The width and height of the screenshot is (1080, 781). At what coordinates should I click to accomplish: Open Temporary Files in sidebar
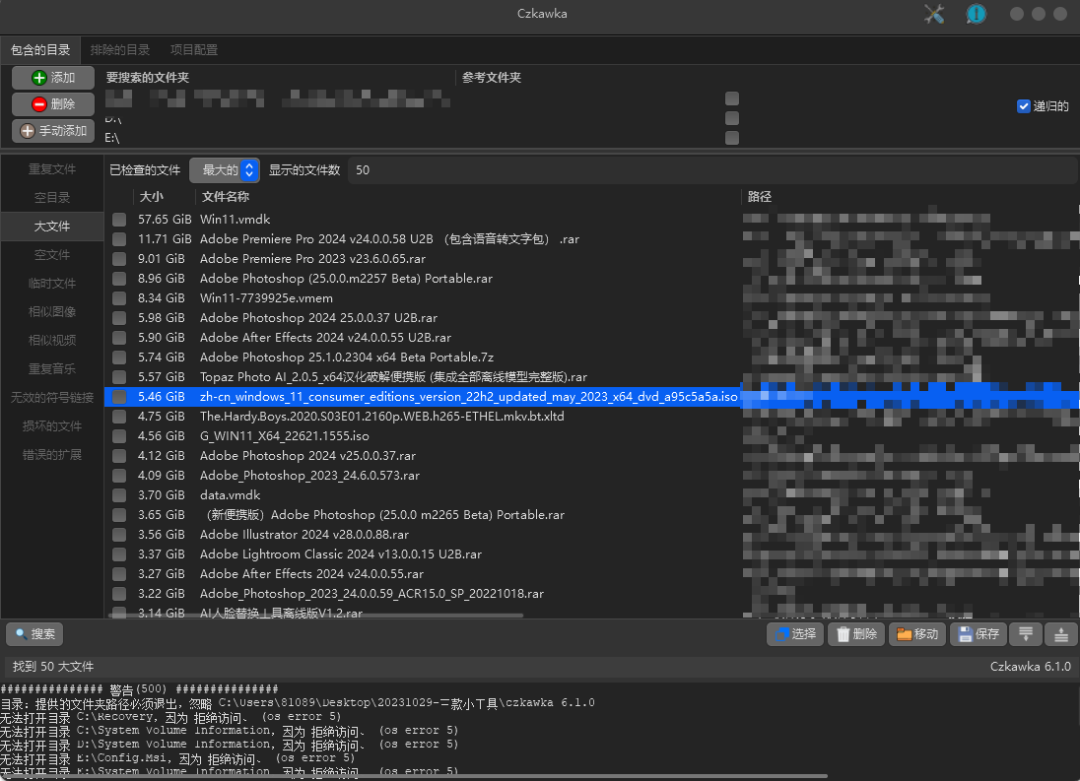52,284
